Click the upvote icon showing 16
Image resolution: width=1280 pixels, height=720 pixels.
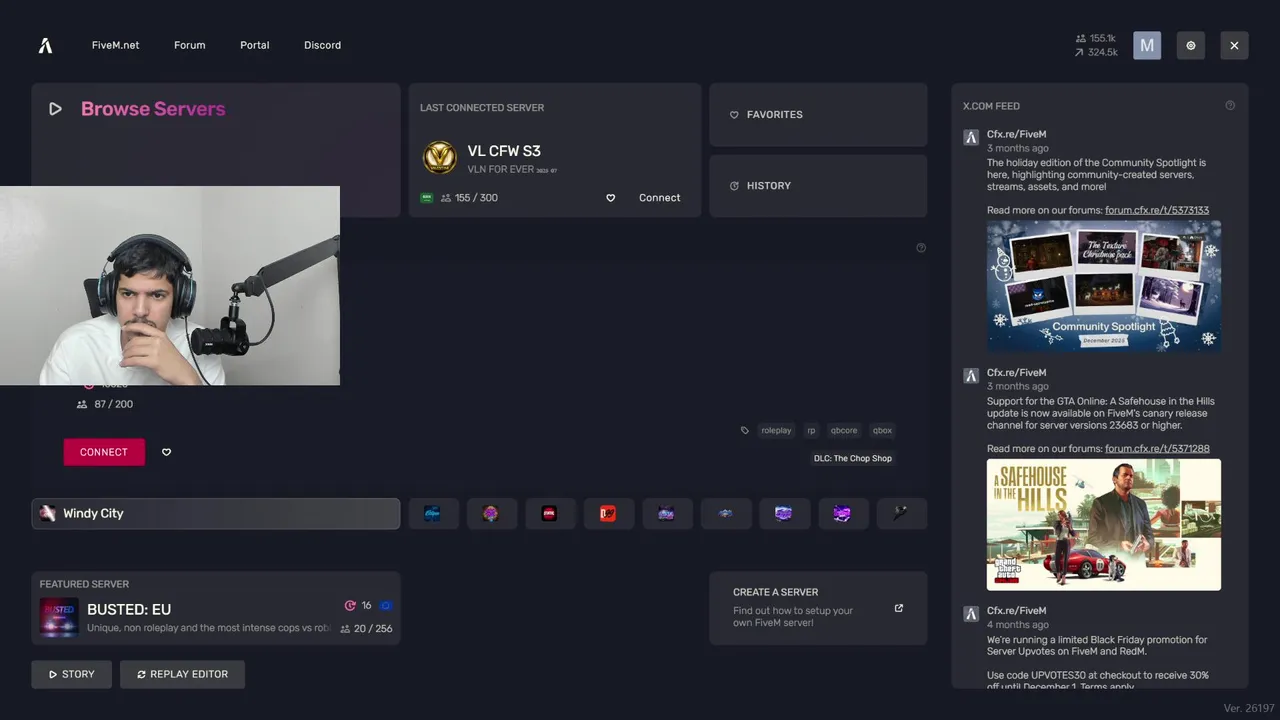tap(350, 606)
